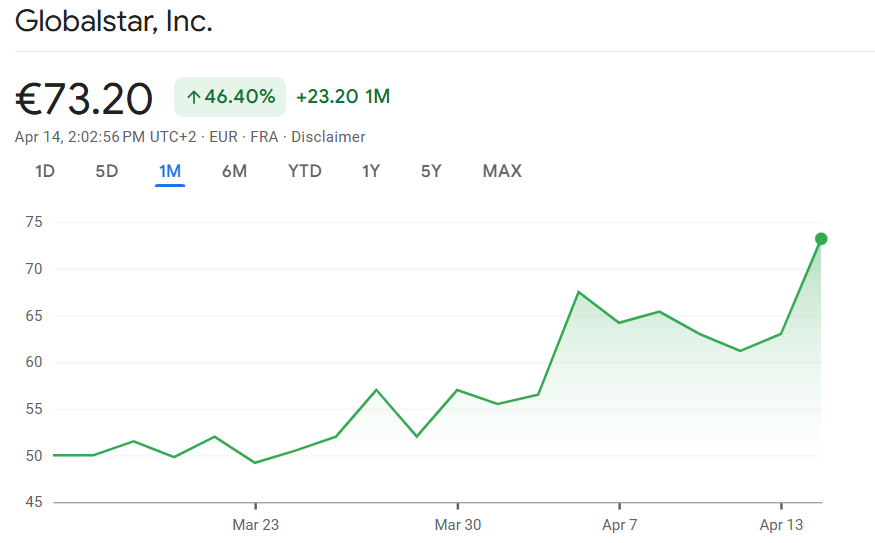Select the 5Y time range
The height and width of the screenshot is (543, 875).
click(x=431, y=171)
